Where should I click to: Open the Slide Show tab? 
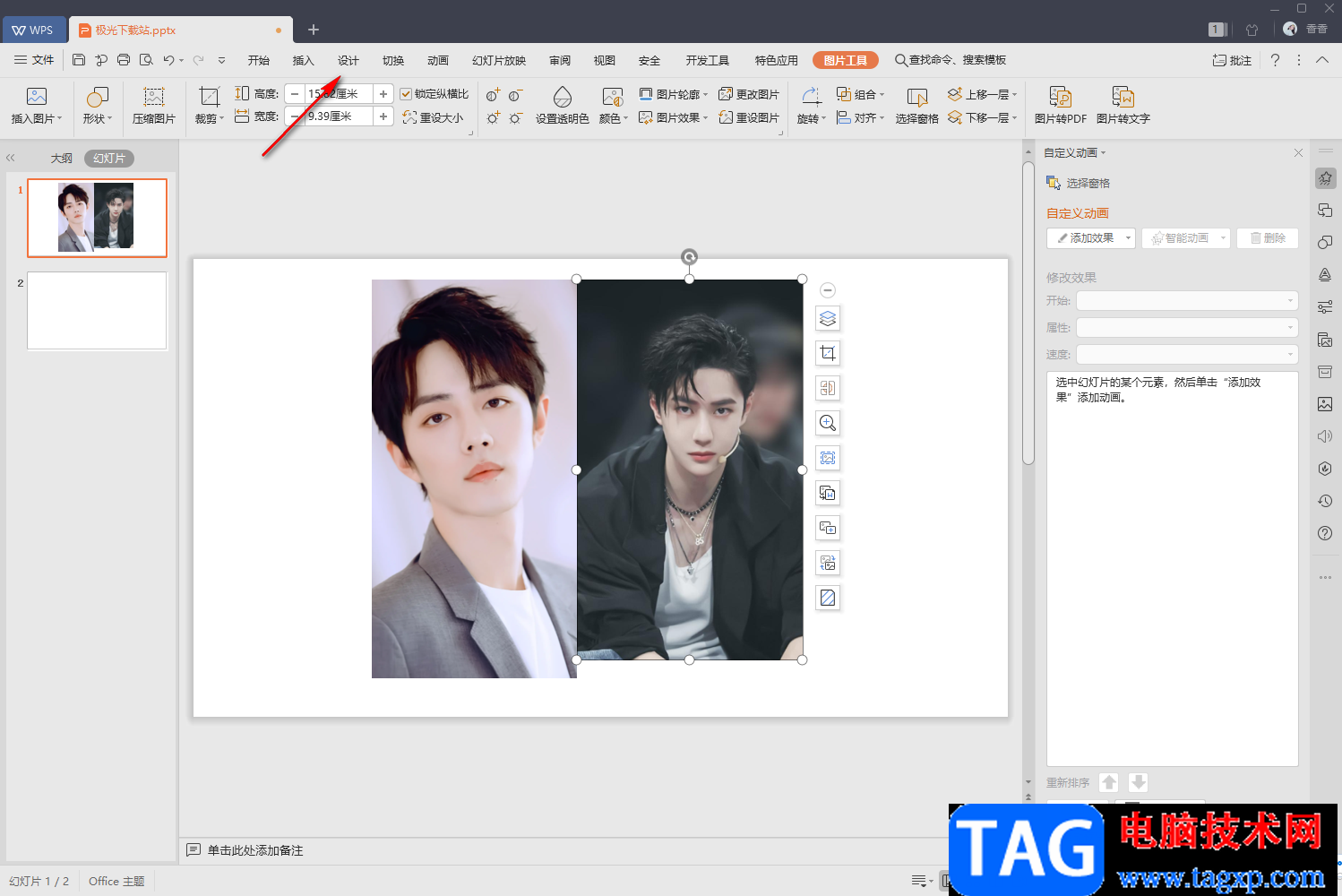coord(498,60)
